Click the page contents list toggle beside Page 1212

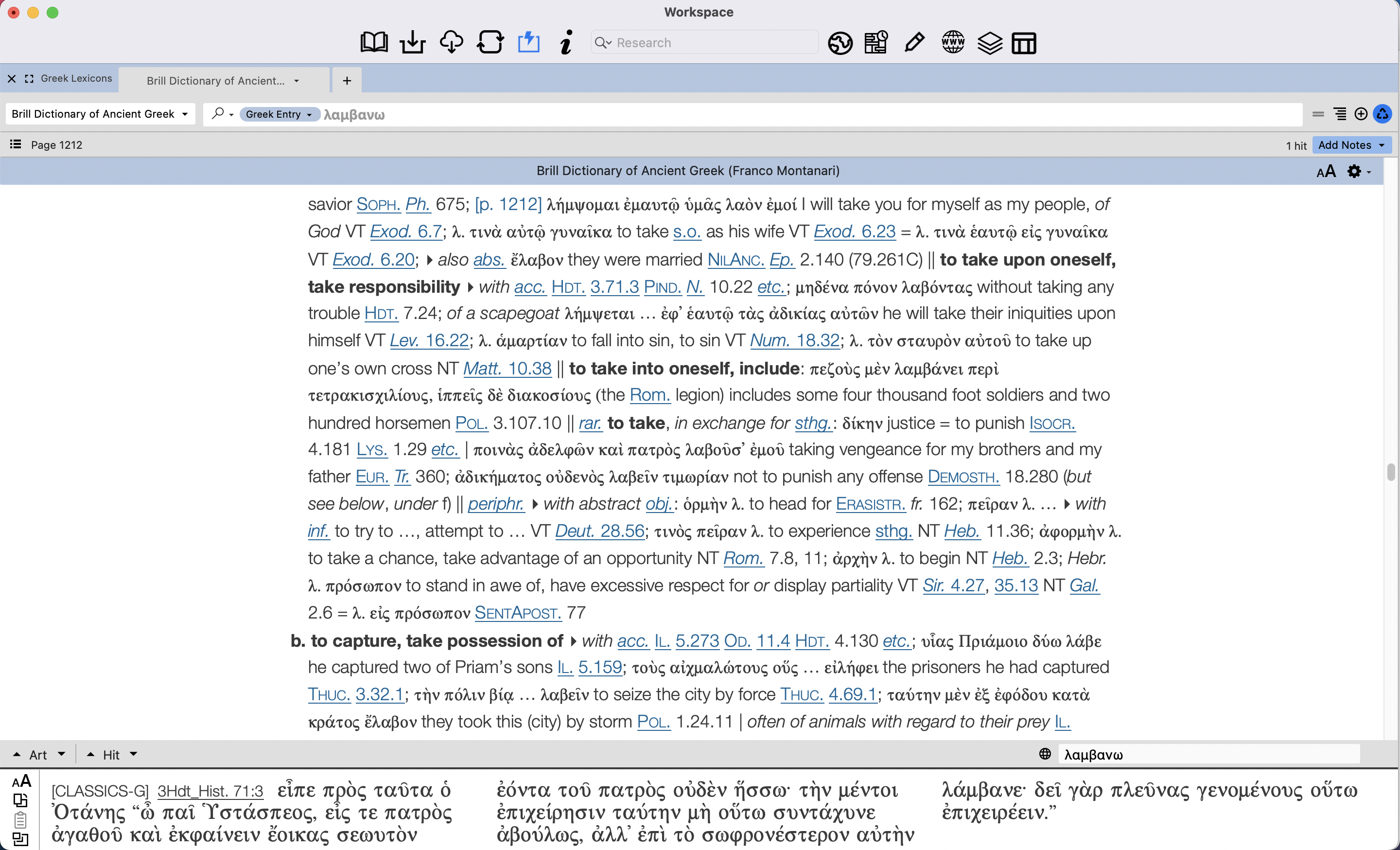pyautogui.click(x=15, y=144)
